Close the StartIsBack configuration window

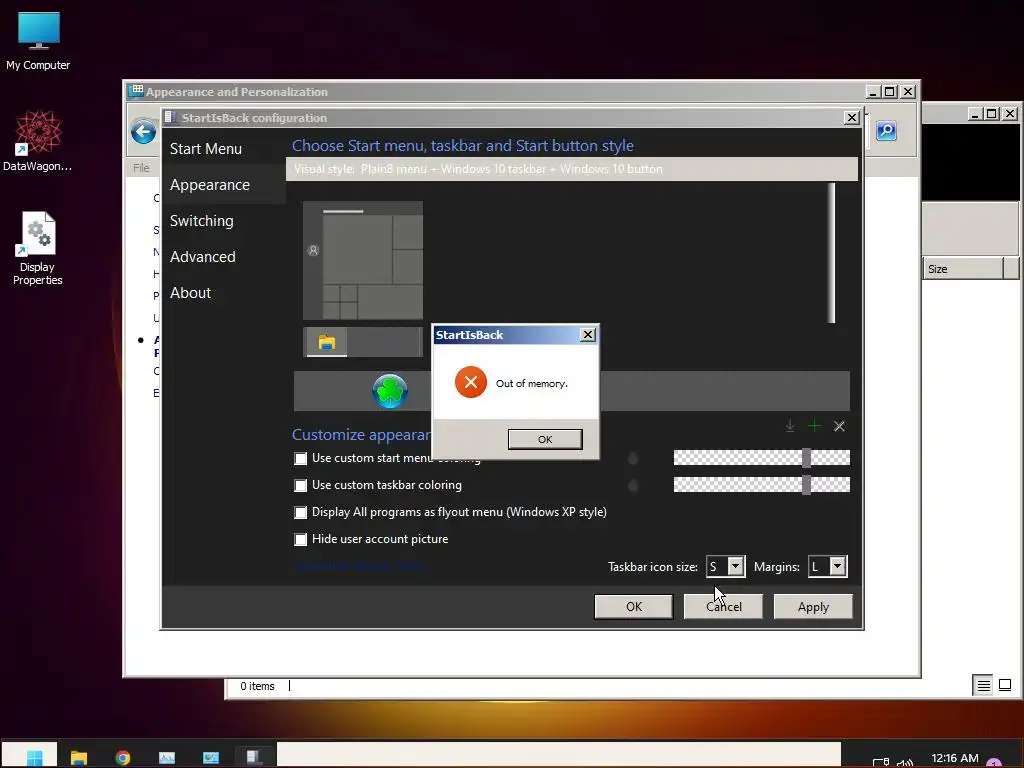(852, 118)
